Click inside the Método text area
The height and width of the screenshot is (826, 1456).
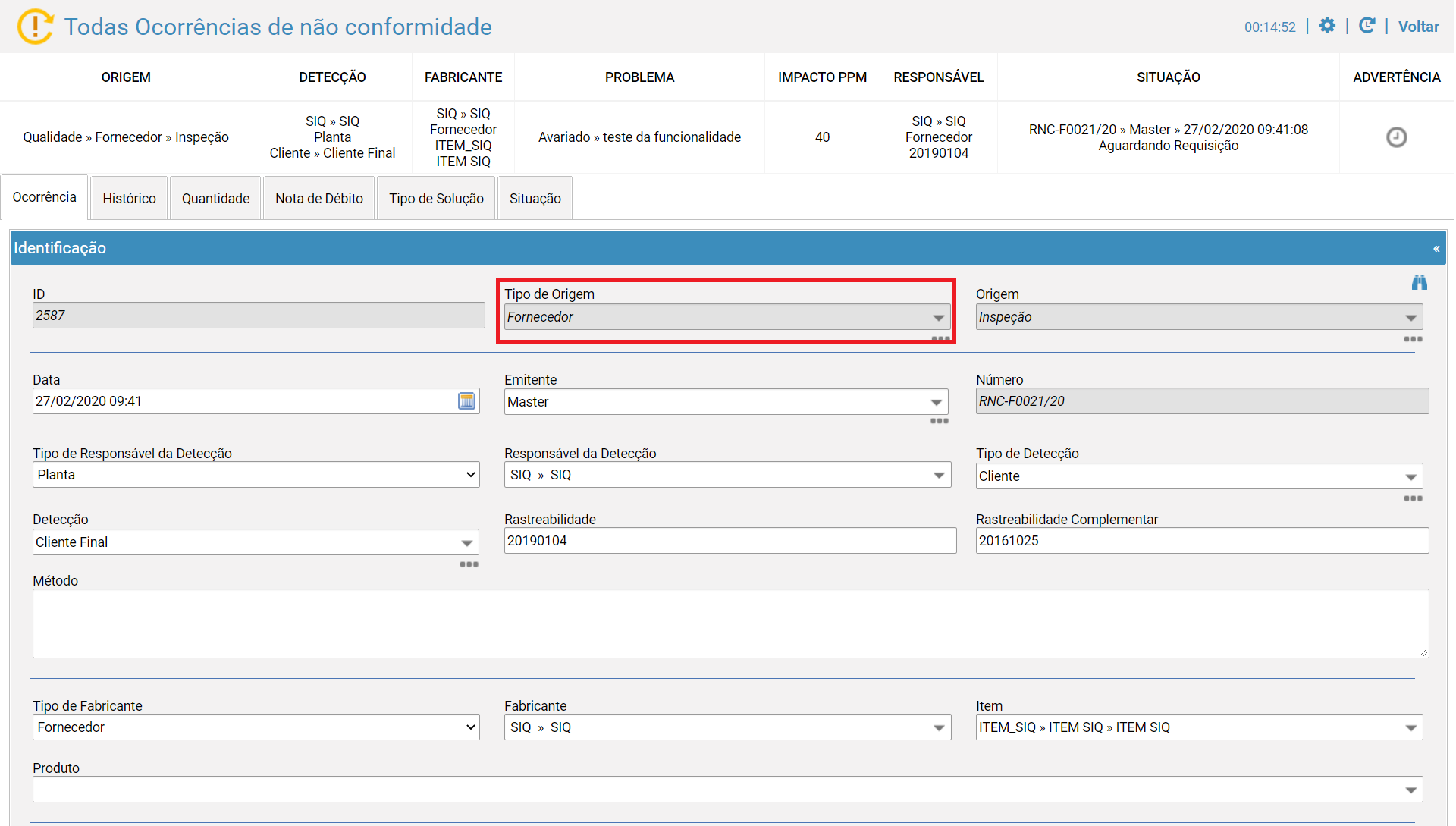pyautogui.click(x=730, y=623)
